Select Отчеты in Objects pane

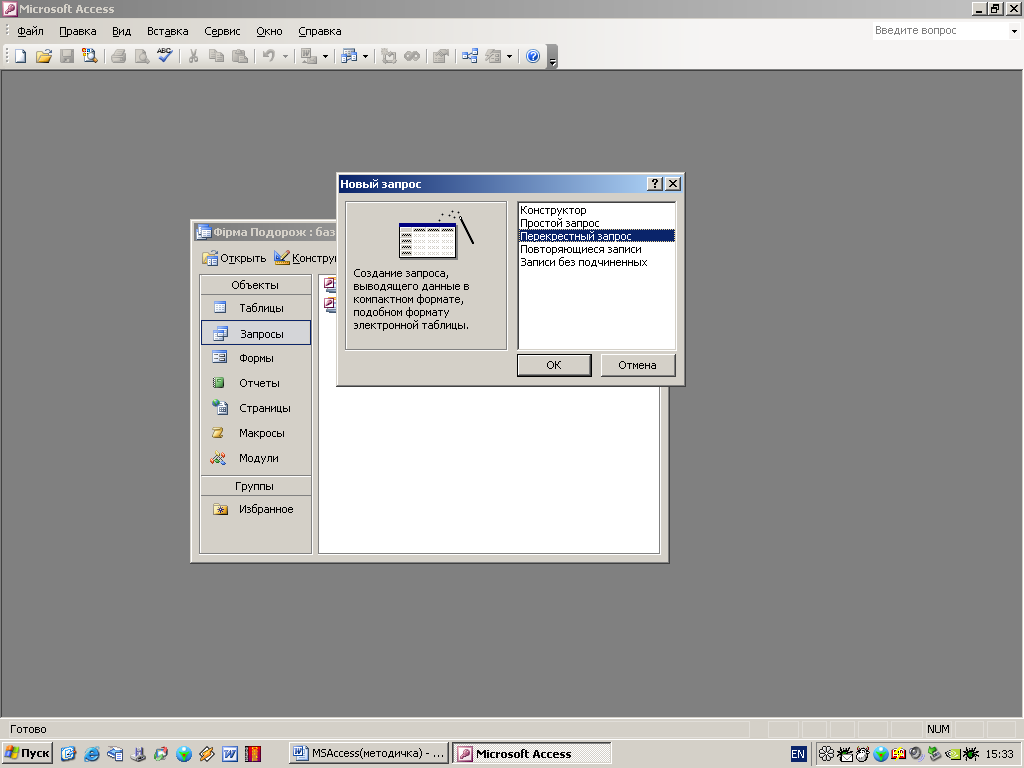(255, 383)
